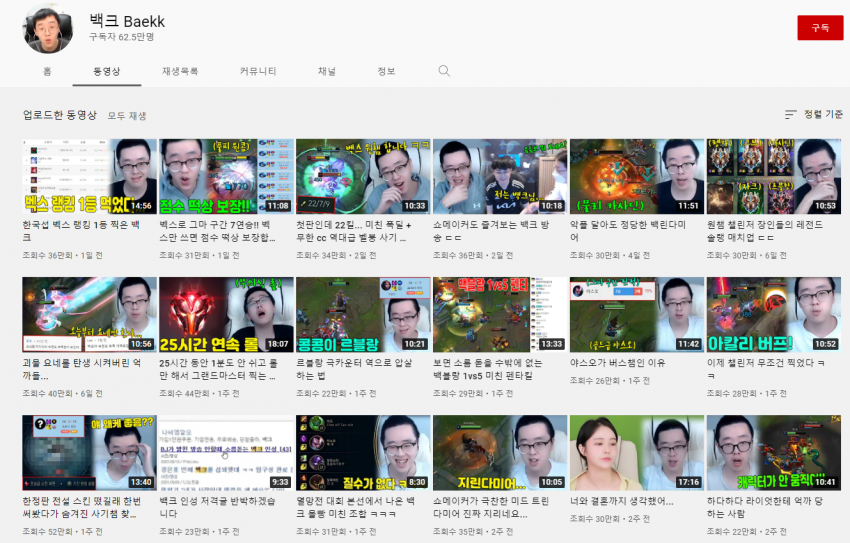Play the 11:51 카사딘 video thumbnail

[x=637, y=176]
